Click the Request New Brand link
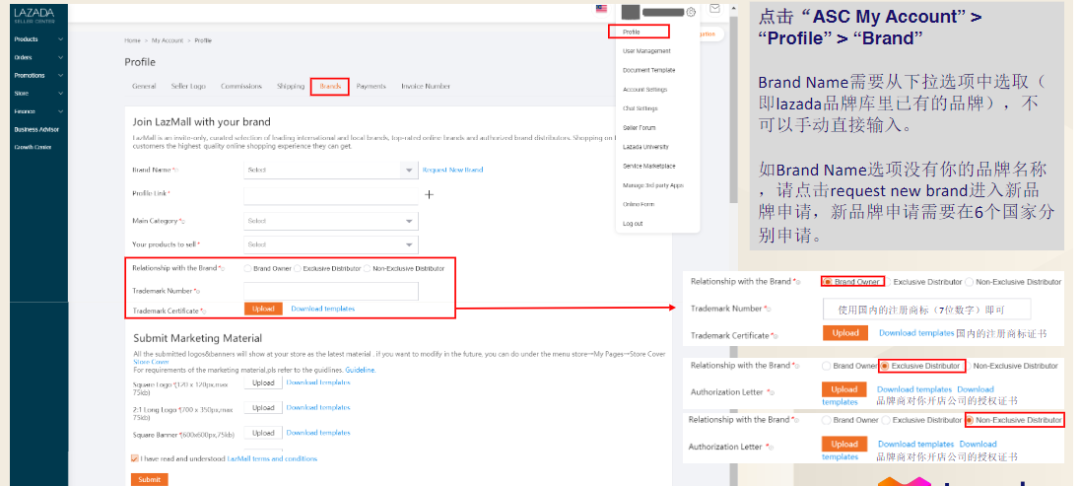The width and height of the screenshot is (1080, 486). [x=453, y=169]
